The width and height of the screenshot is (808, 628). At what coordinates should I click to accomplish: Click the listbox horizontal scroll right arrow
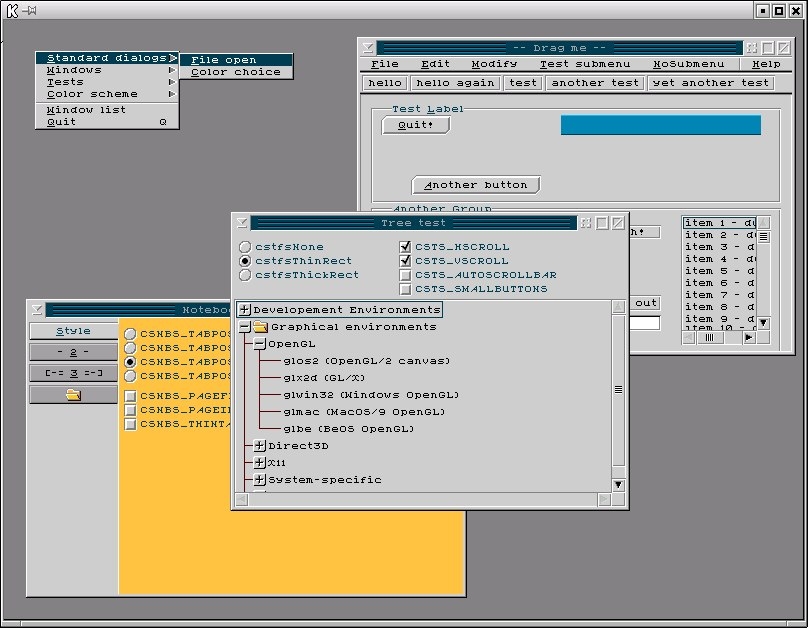[748, 338]
